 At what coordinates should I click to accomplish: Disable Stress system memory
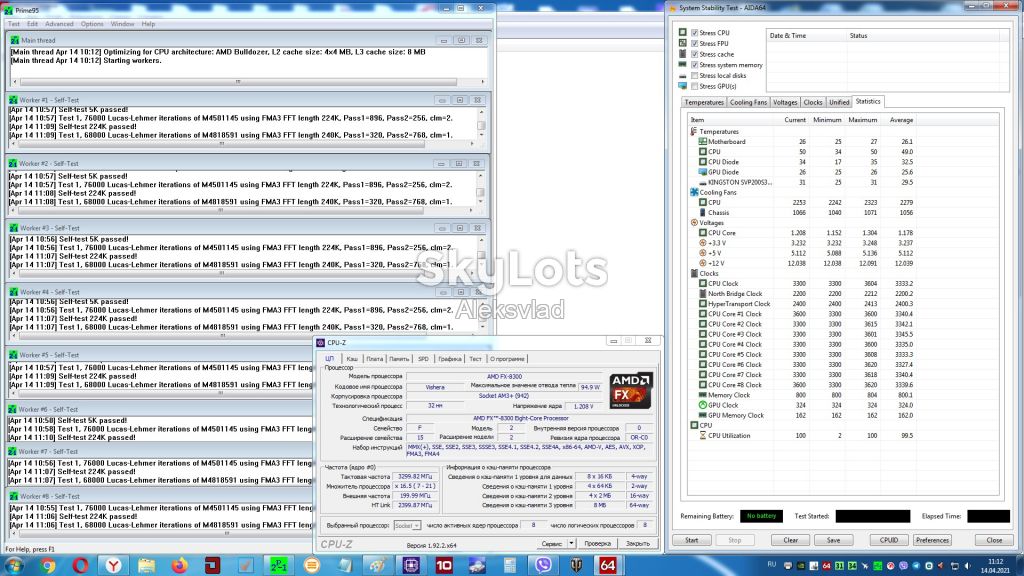click(694, 65)
